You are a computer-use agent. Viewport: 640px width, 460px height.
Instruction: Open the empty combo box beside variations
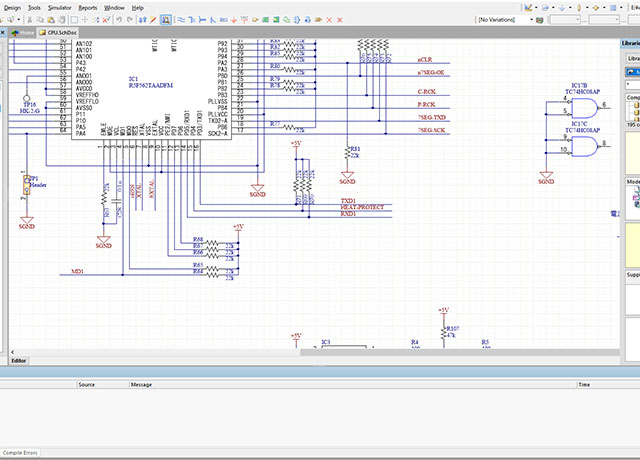click(565, 20)
